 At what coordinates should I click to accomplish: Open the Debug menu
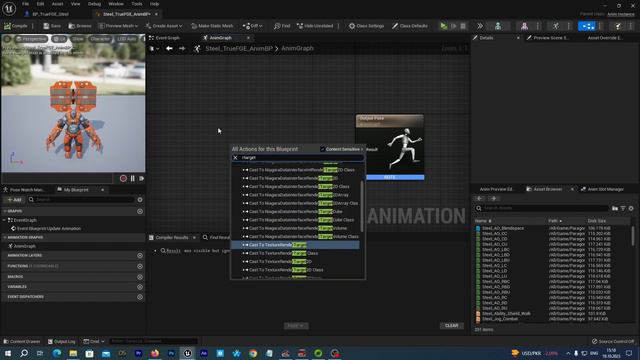94,4
